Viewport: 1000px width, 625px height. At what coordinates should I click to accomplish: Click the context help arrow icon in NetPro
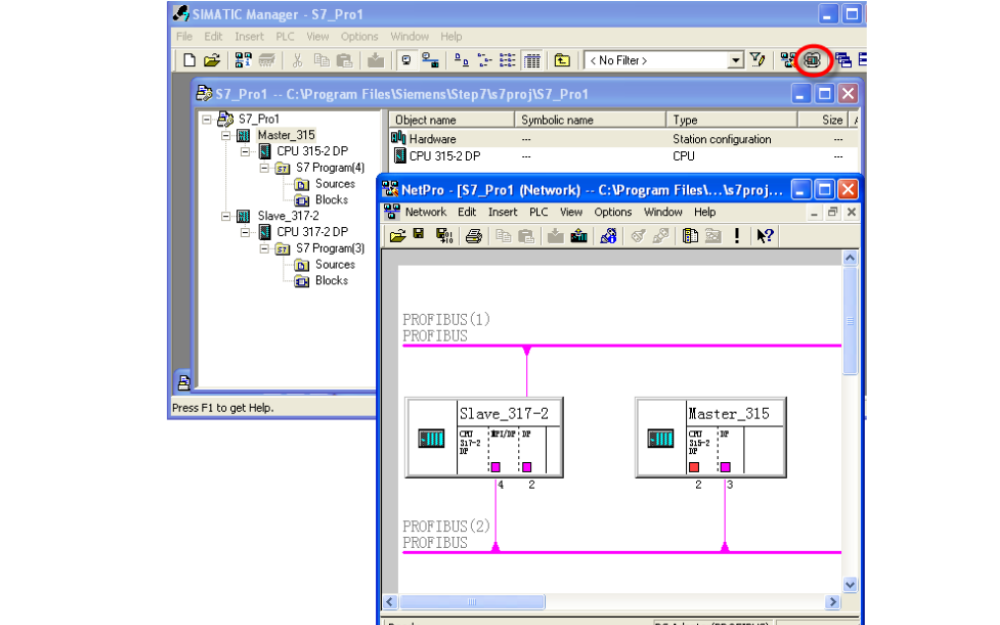click(x=765, y=236)
